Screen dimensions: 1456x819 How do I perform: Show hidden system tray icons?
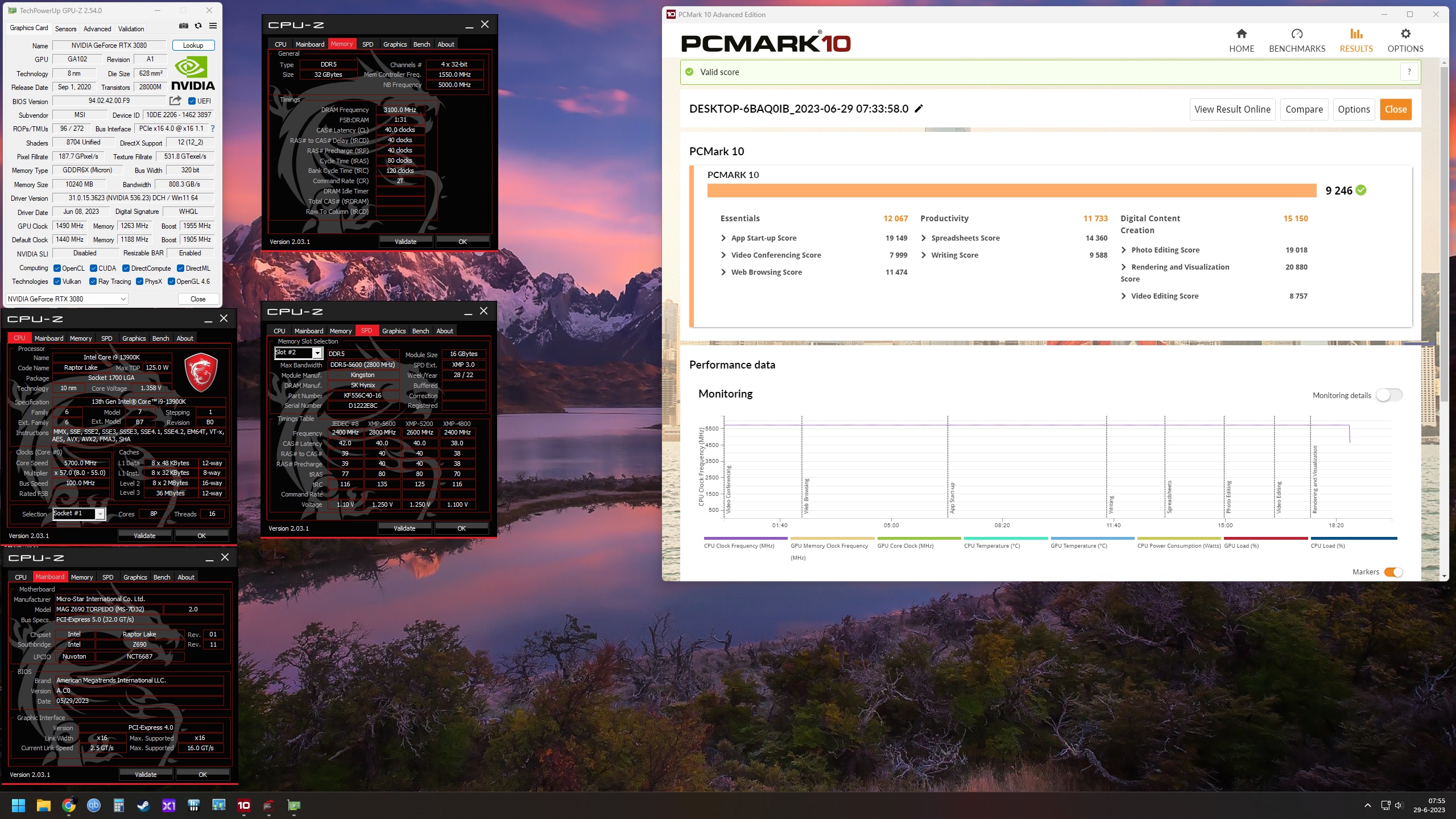1367,805
